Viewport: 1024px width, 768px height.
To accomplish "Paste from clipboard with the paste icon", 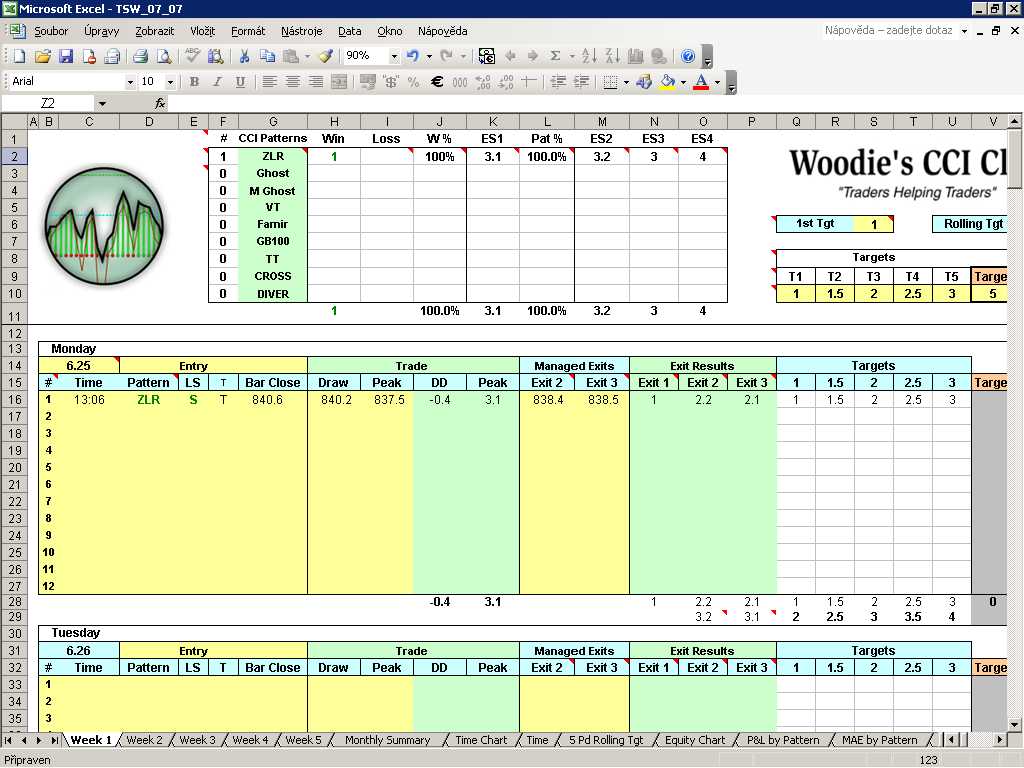I will pyautogui.click(x=291, y=56).
